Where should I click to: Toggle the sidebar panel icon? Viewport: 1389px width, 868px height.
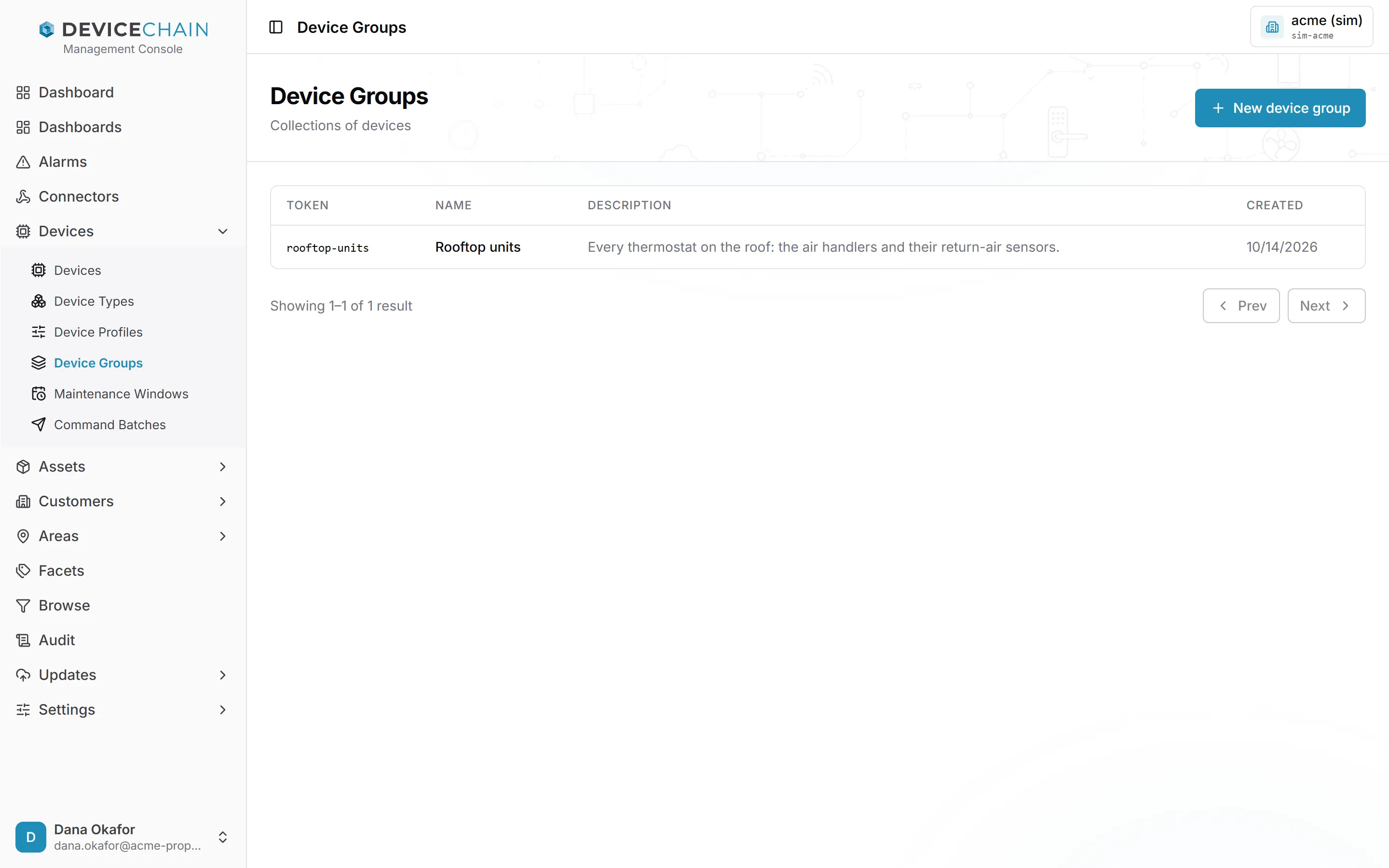coord(275,27)
